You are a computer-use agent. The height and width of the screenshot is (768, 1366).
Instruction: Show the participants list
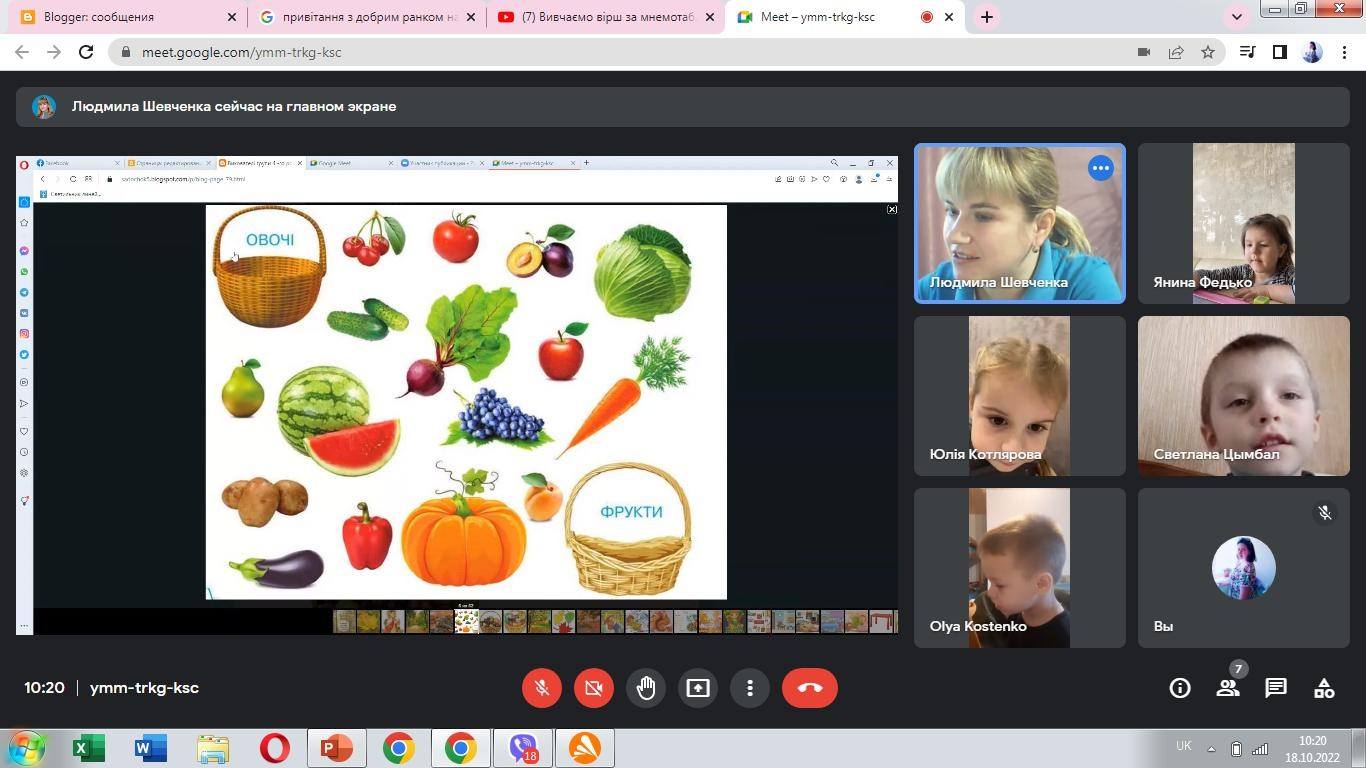click(x=1228, y=688)
